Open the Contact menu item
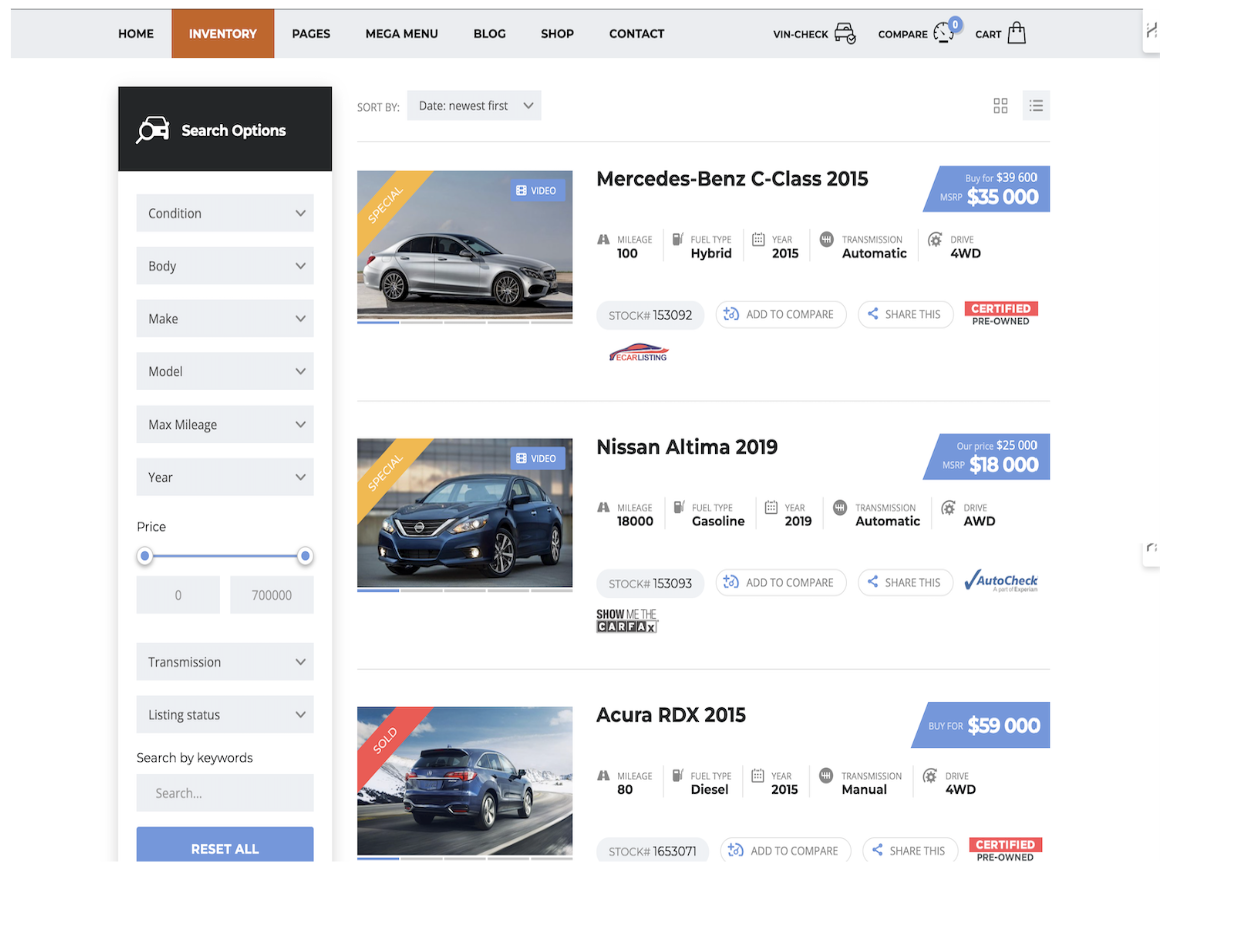The image size is (1248, 926). 637,33
